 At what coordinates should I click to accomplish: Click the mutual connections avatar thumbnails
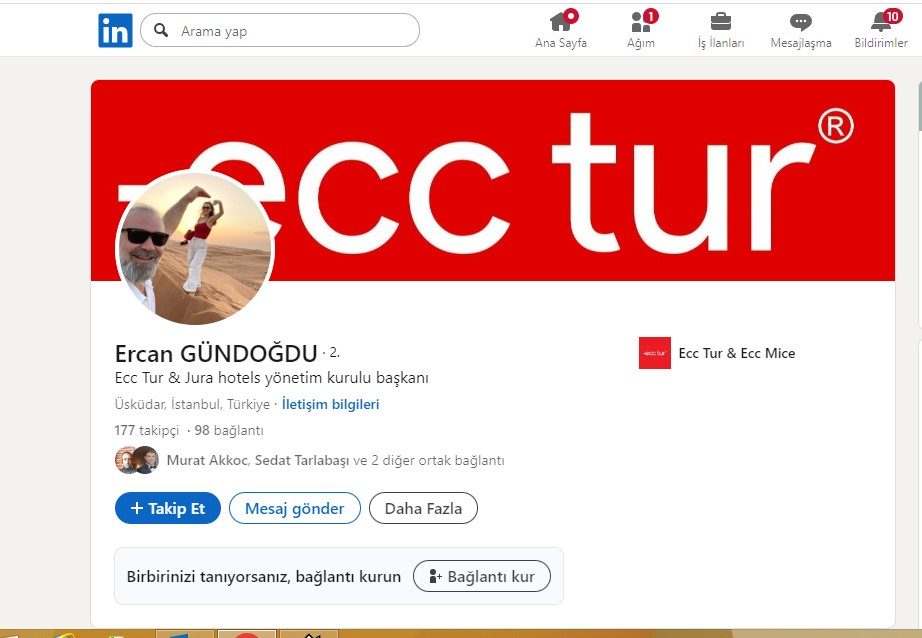[137, 460]
